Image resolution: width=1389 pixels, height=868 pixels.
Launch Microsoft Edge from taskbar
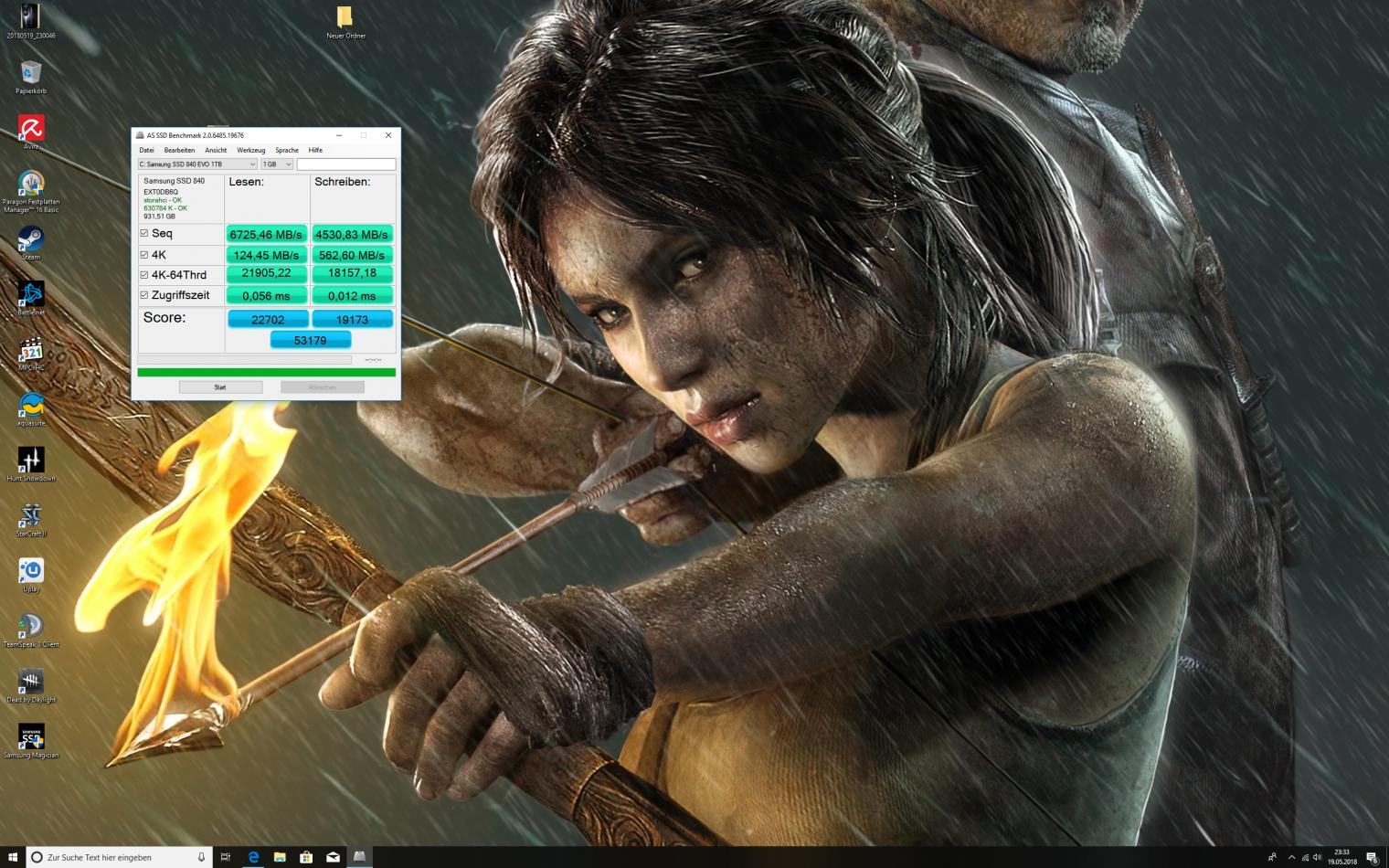pos(253,857)
